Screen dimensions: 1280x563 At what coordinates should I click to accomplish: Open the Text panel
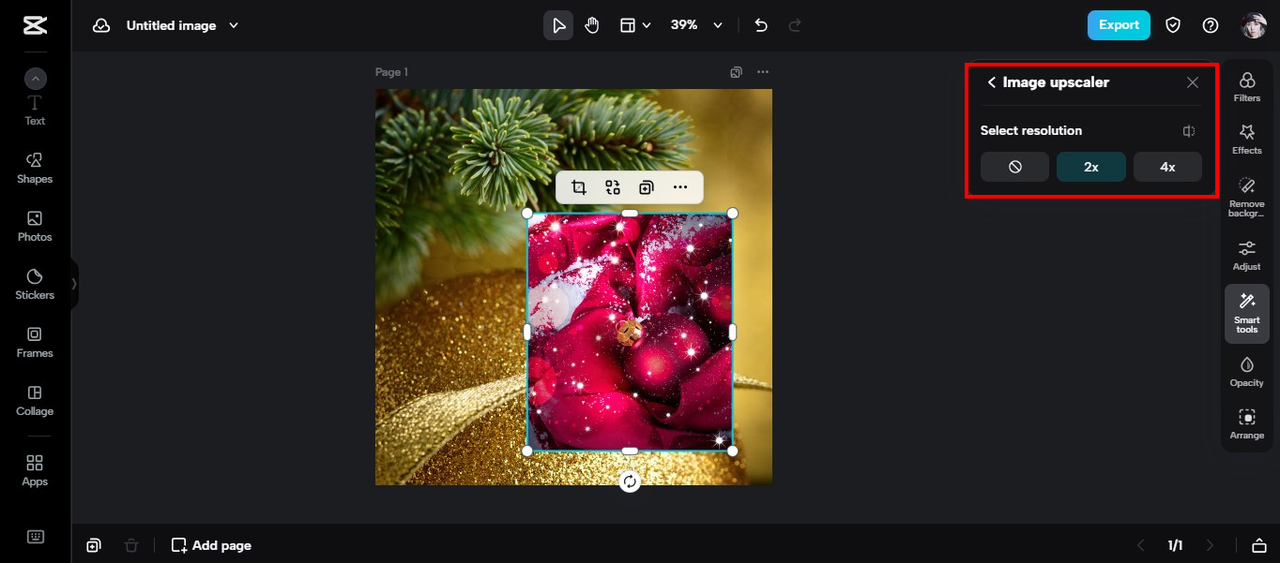pos(35,110)
